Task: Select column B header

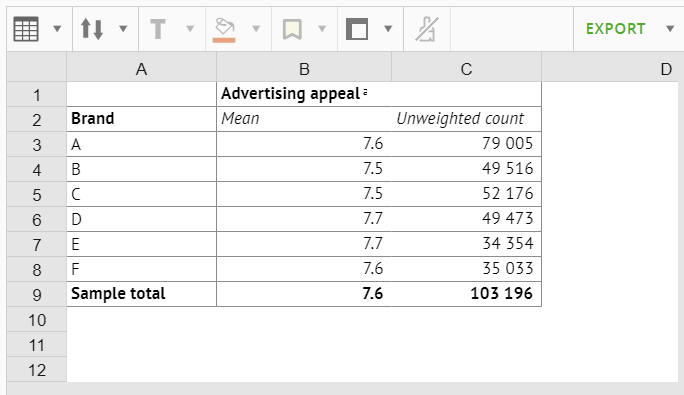Action: coord(304,69)
